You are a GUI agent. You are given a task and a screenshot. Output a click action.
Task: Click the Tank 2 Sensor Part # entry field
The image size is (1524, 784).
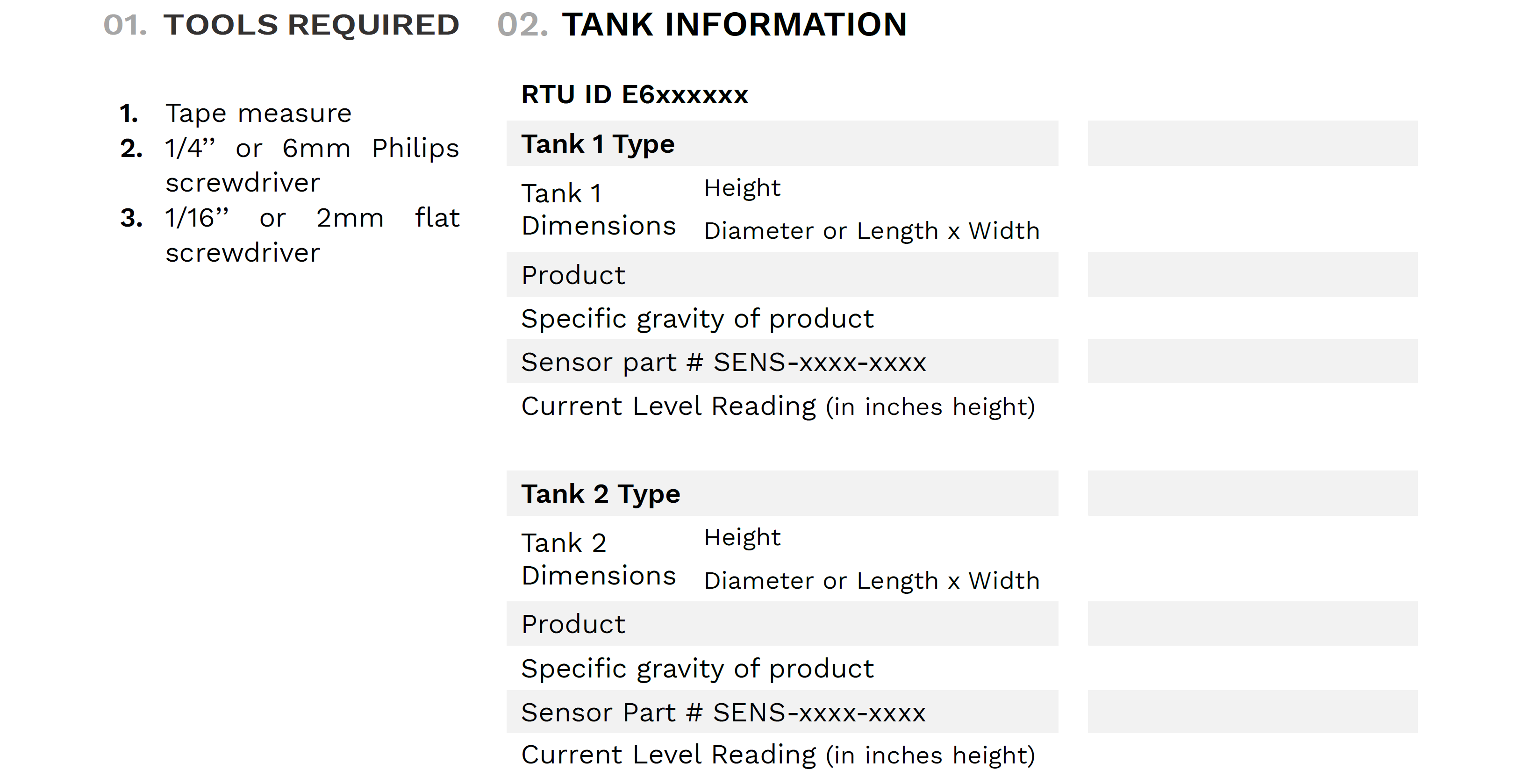(x=1252, y=712)
